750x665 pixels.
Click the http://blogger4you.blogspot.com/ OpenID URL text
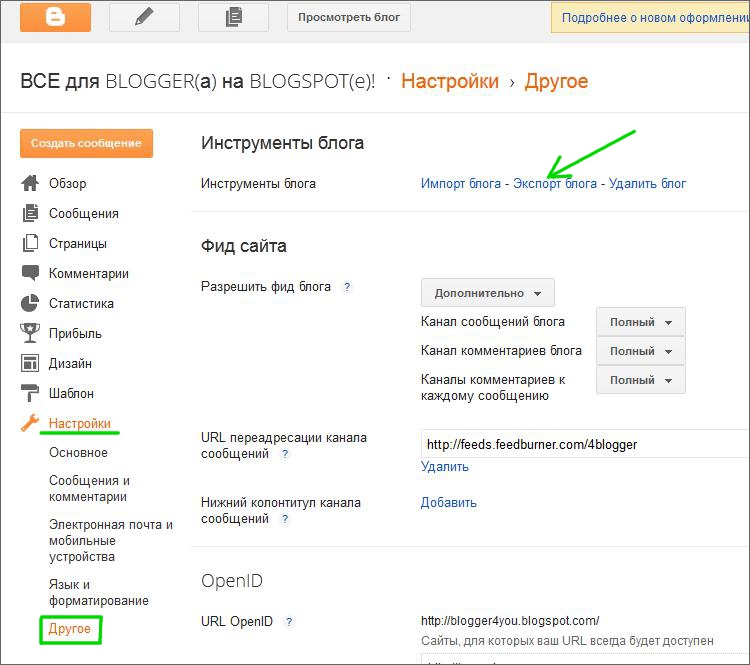(510, 621)
